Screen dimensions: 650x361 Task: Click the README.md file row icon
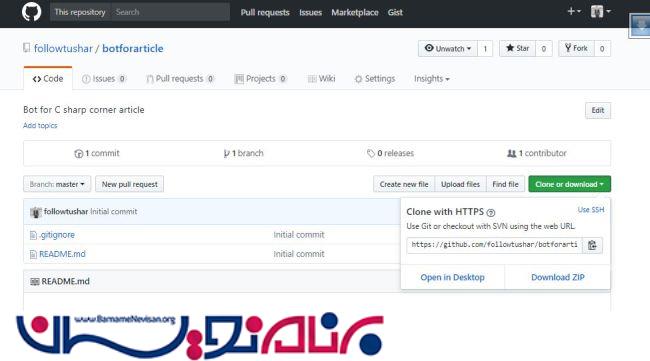33,254
